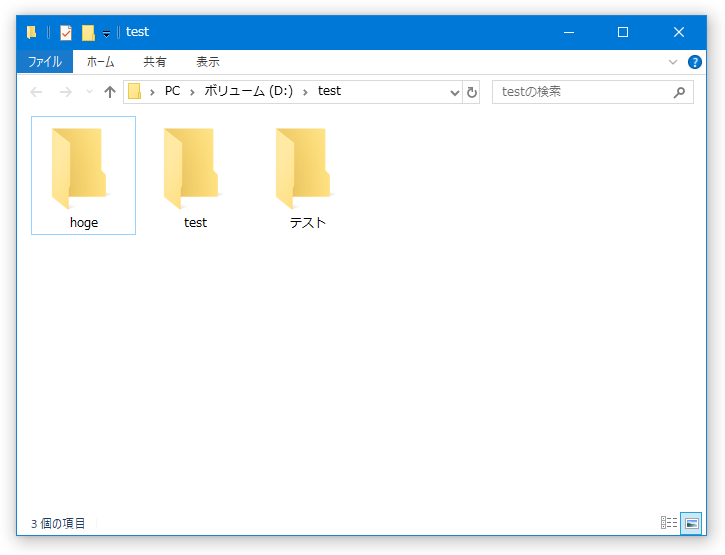The height and width of the screenshot is (555, 725).
Task: Click the Explorer window icon in title bar
Action: (x=31, y=32)
